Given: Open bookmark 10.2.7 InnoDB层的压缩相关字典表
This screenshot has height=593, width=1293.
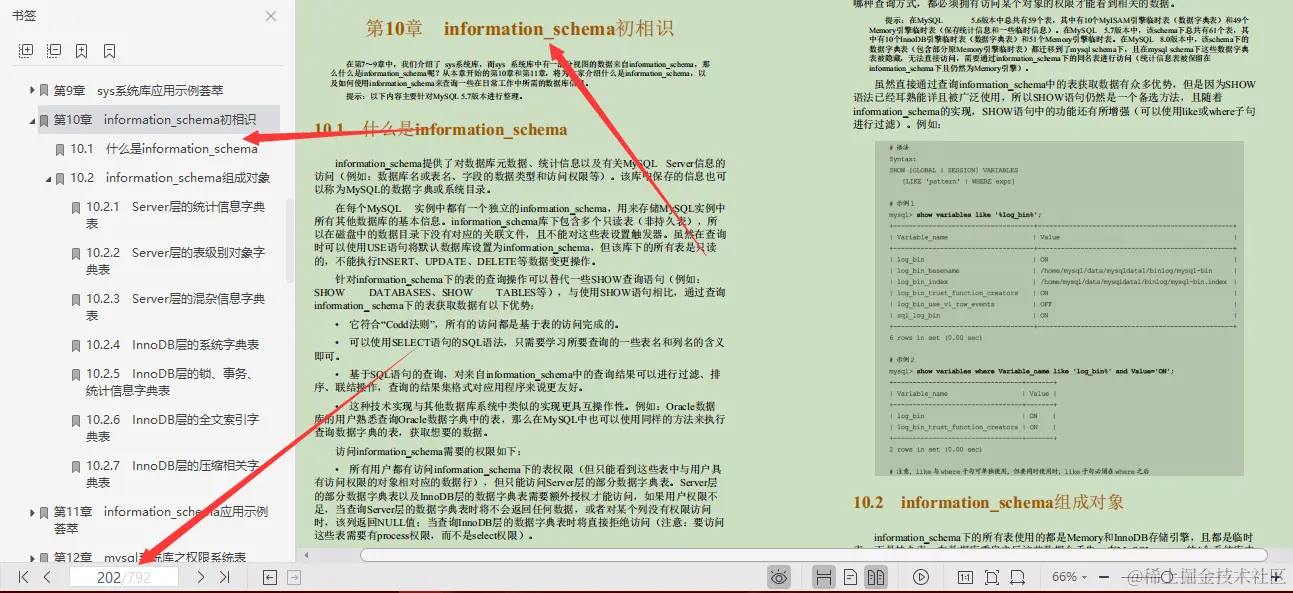Looking at the screenshot, I should [172, 474].
